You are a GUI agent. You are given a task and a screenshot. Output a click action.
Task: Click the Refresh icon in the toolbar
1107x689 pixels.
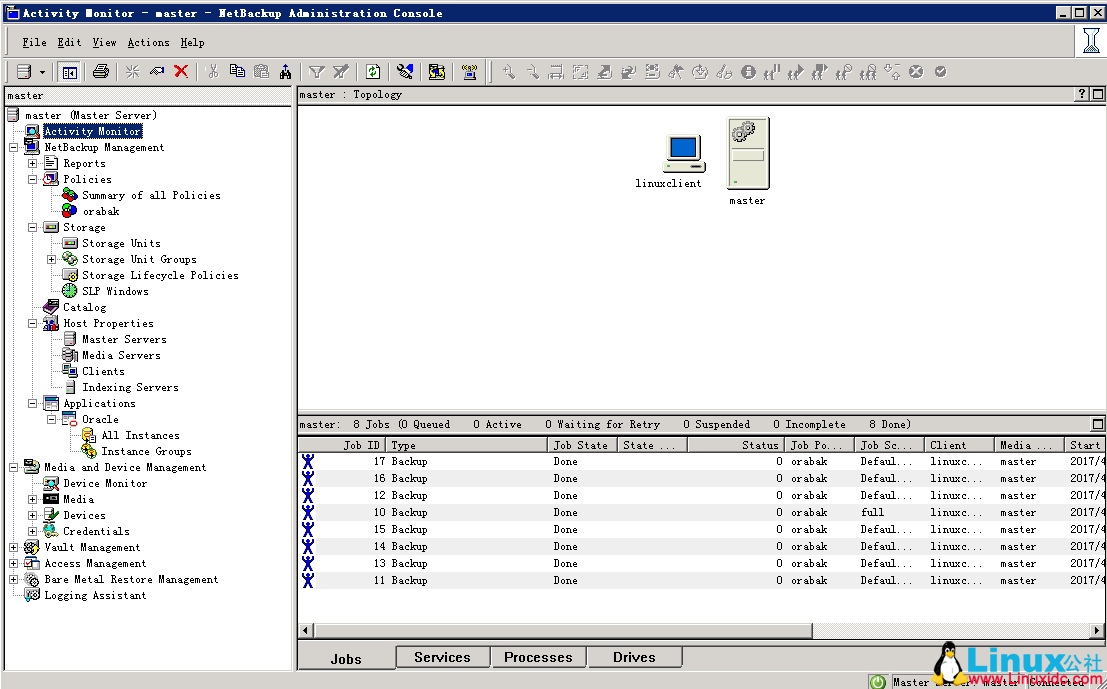(x=371, y=71)
